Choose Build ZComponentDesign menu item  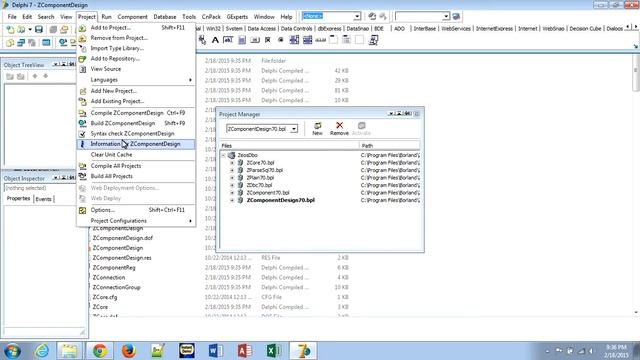coord(136,123)
